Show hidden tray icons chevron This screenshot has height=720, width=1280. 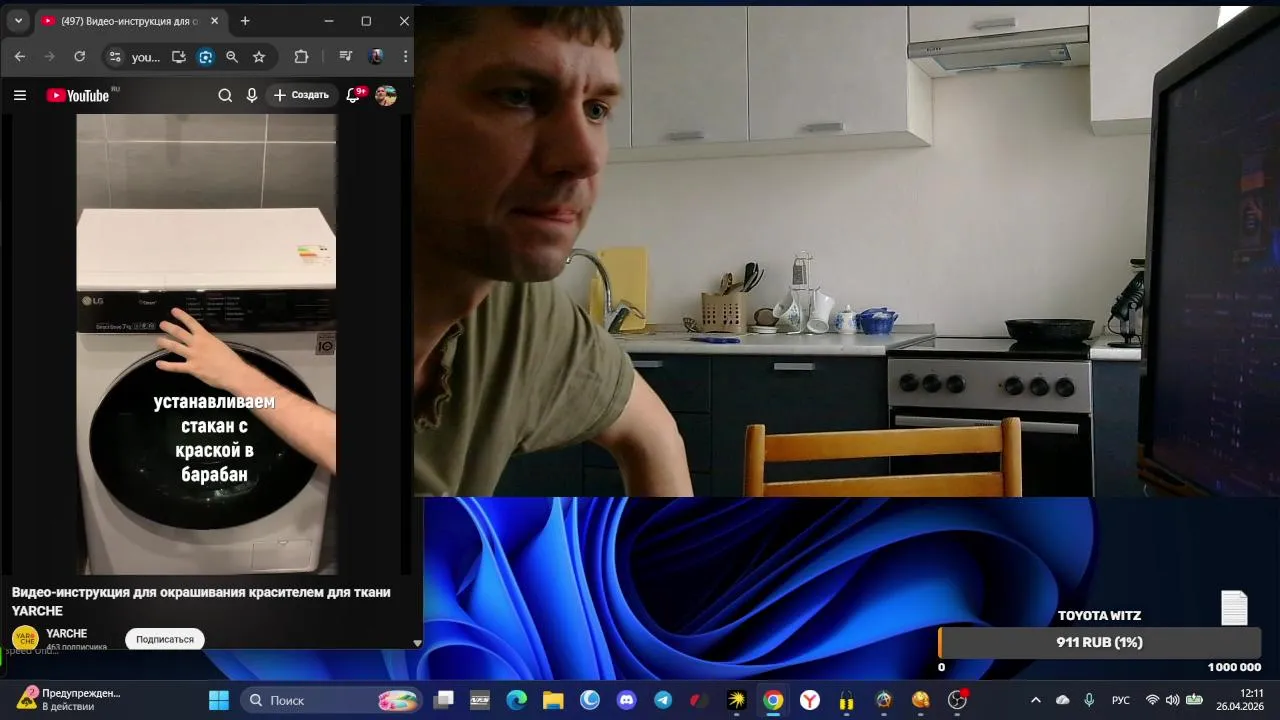[1035, 700]
